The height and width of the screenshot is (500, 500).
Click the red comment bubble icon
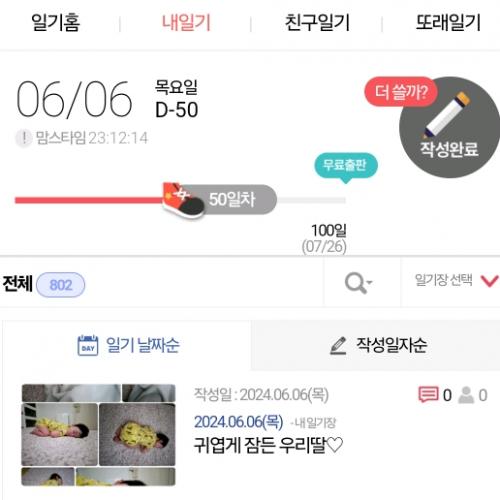[x=428, y=395]
